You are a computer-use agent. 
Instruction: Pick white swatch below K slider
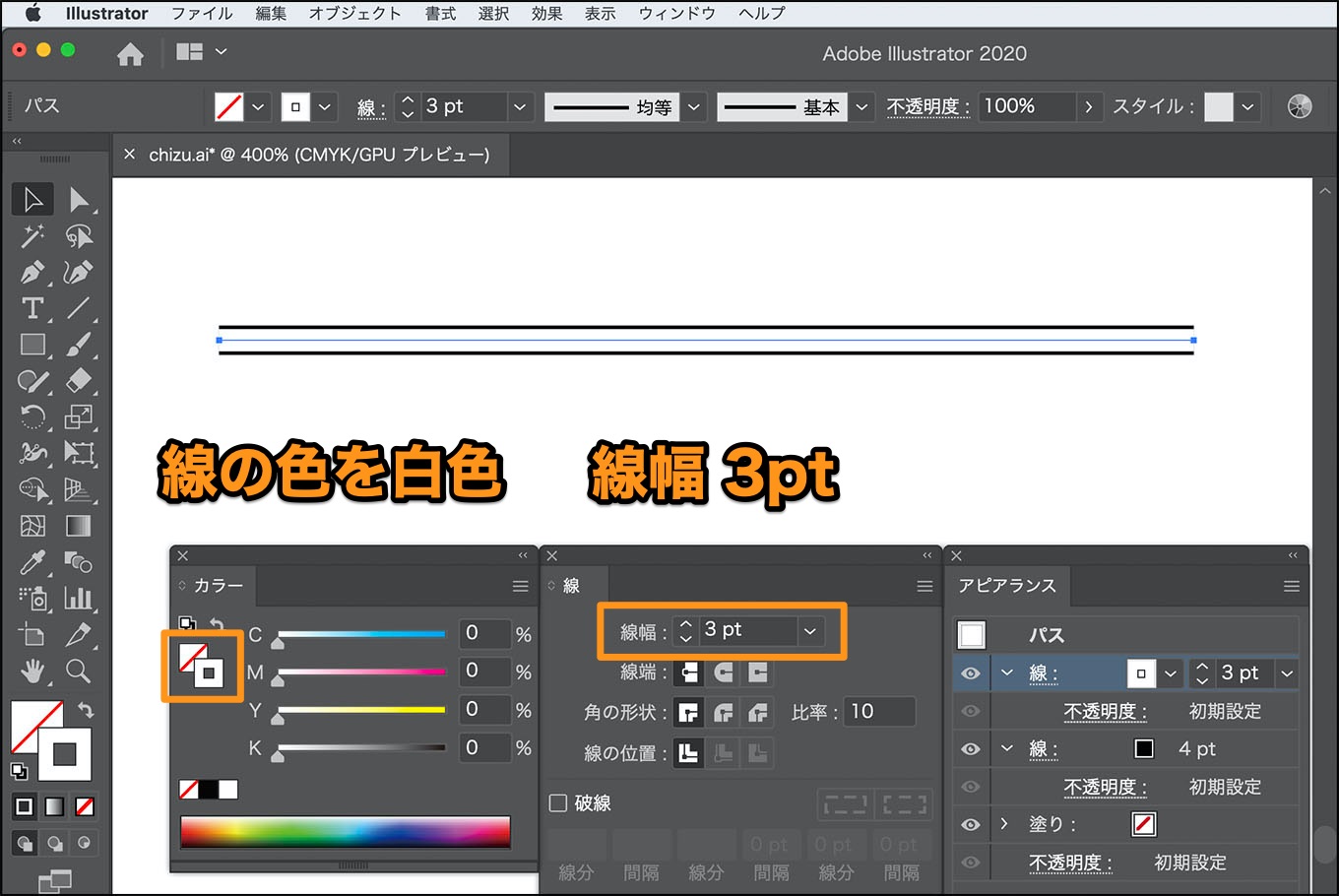228,789
